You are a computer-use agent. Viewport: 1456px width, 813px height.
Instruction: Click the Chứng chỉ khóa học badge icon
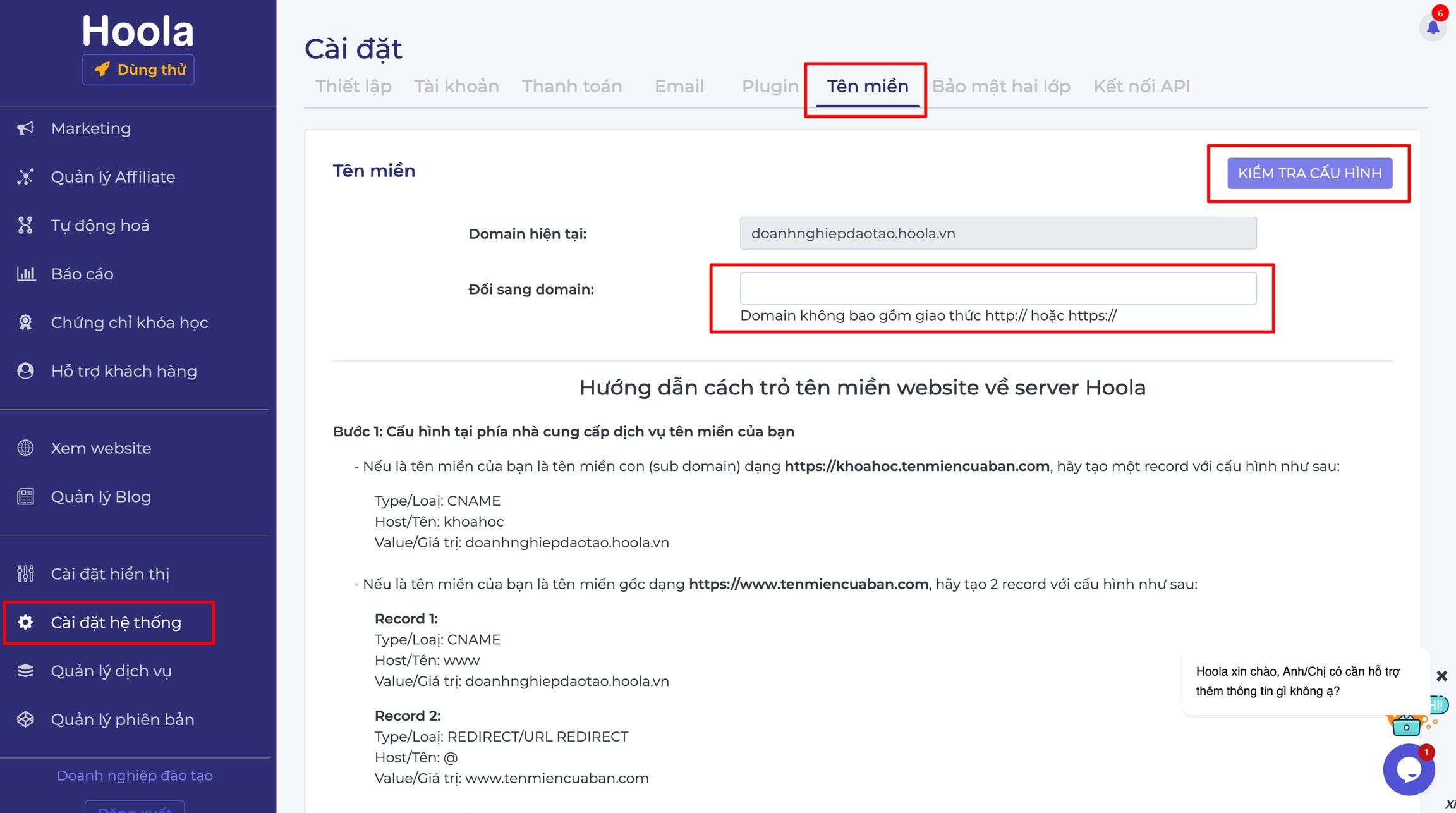25,322
